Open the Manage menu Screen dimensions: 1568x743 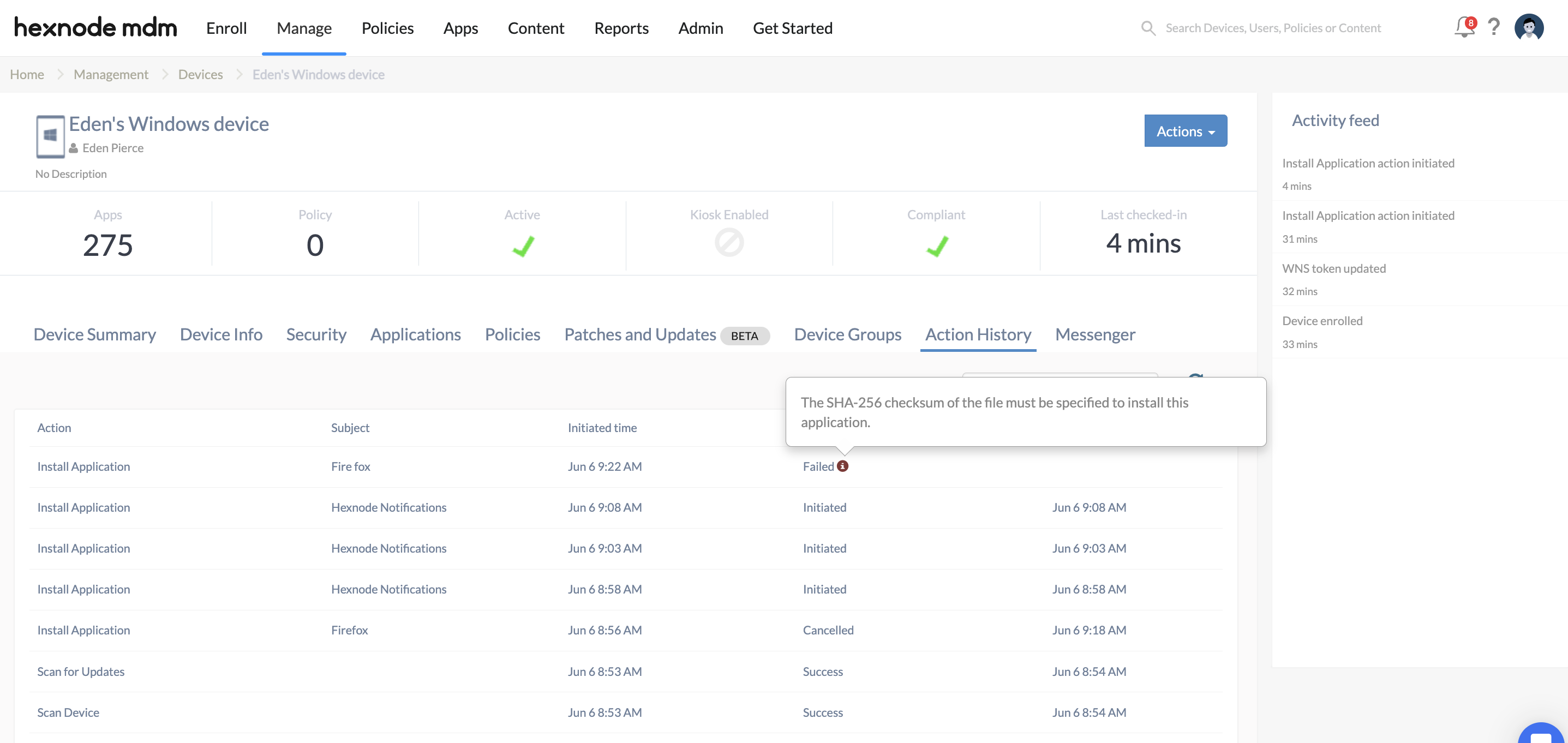[304, 28]
